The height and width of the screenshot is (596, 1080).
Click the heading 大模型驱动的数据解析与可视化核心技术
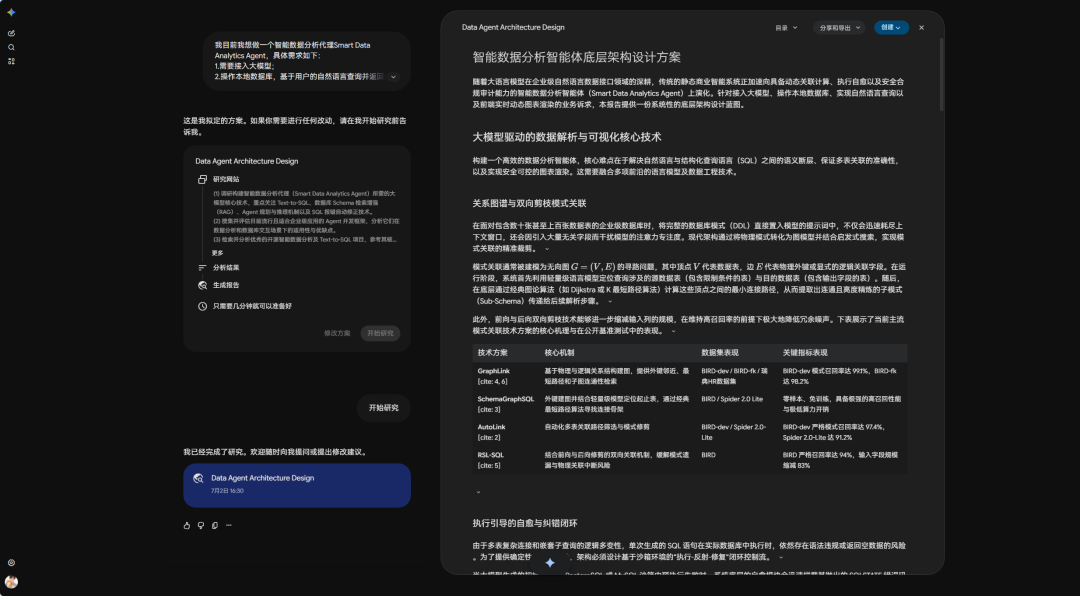[x=567, y=137]
